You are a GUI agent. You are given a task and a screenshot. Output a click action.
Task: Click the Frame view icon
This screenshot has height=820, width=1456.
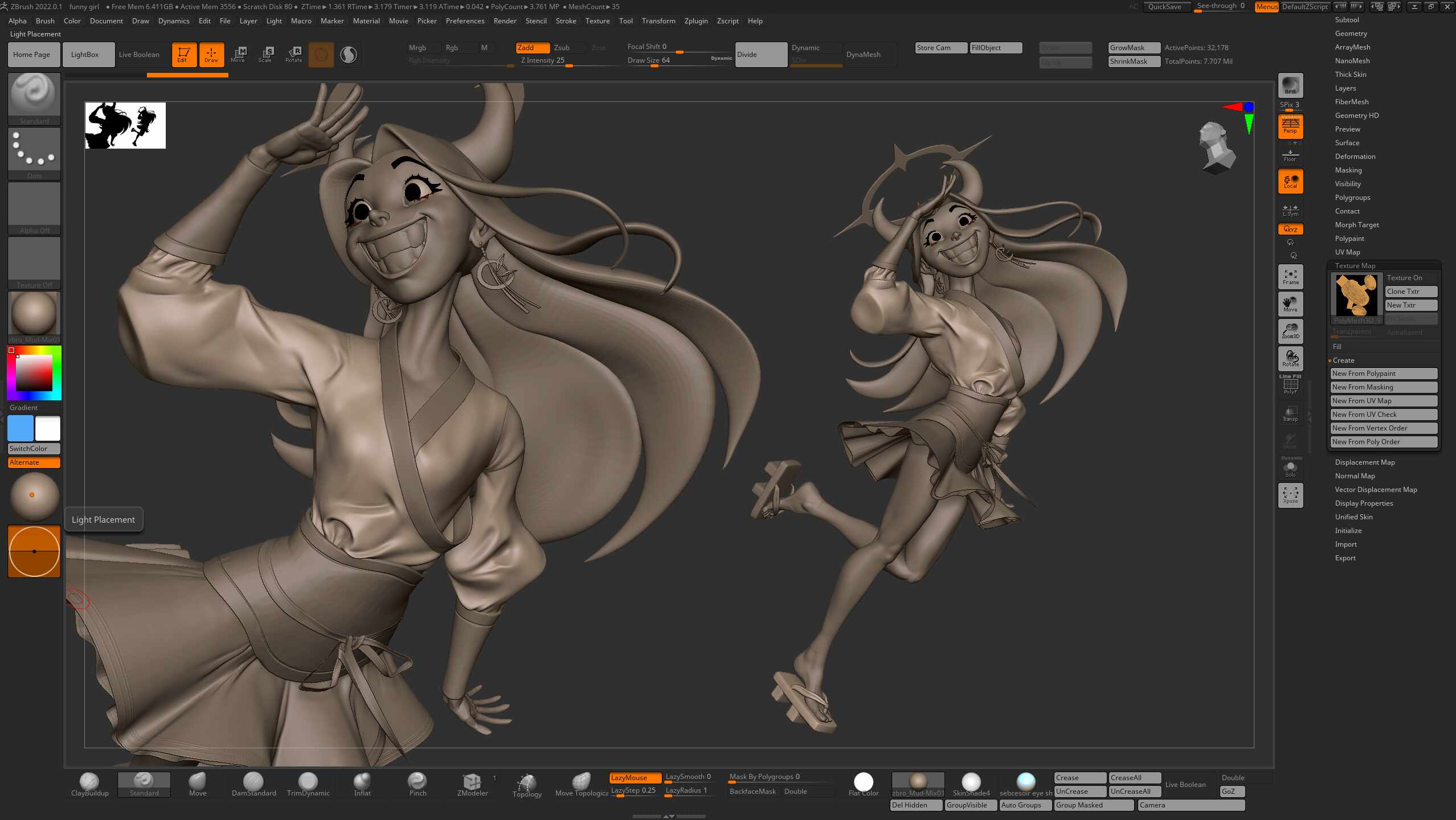1290,277
